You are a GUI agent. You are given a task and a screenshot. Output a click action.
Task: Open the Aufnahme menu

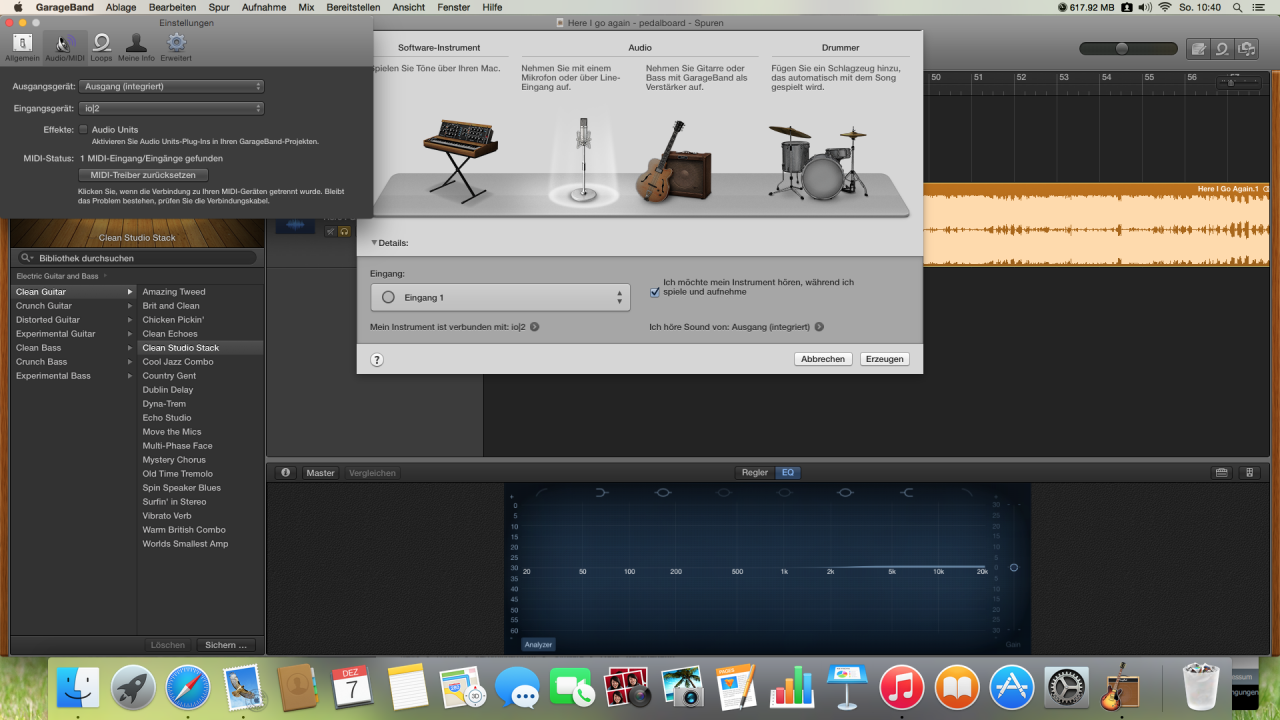(x=264, y=7)
